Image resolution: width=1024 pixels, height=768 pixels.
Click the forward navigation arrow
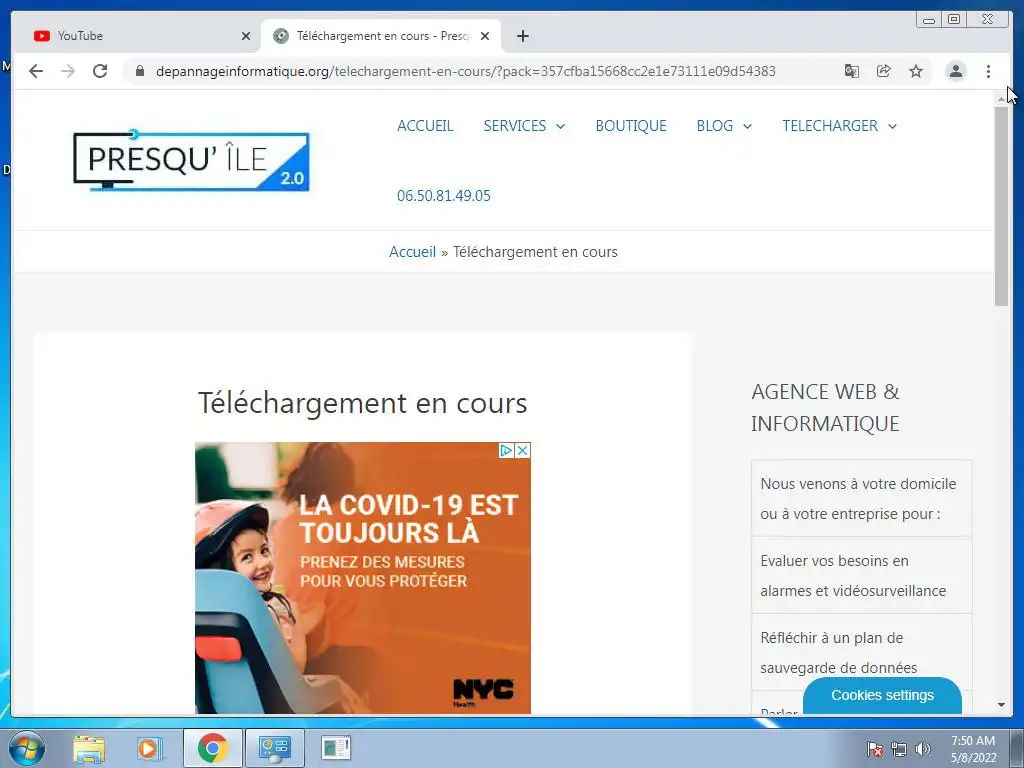68,71
